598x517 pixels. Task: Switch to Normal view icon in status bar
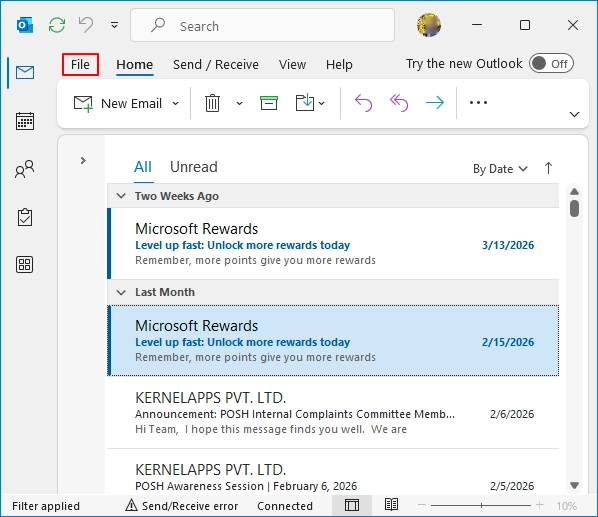click(x=352, y=506)
